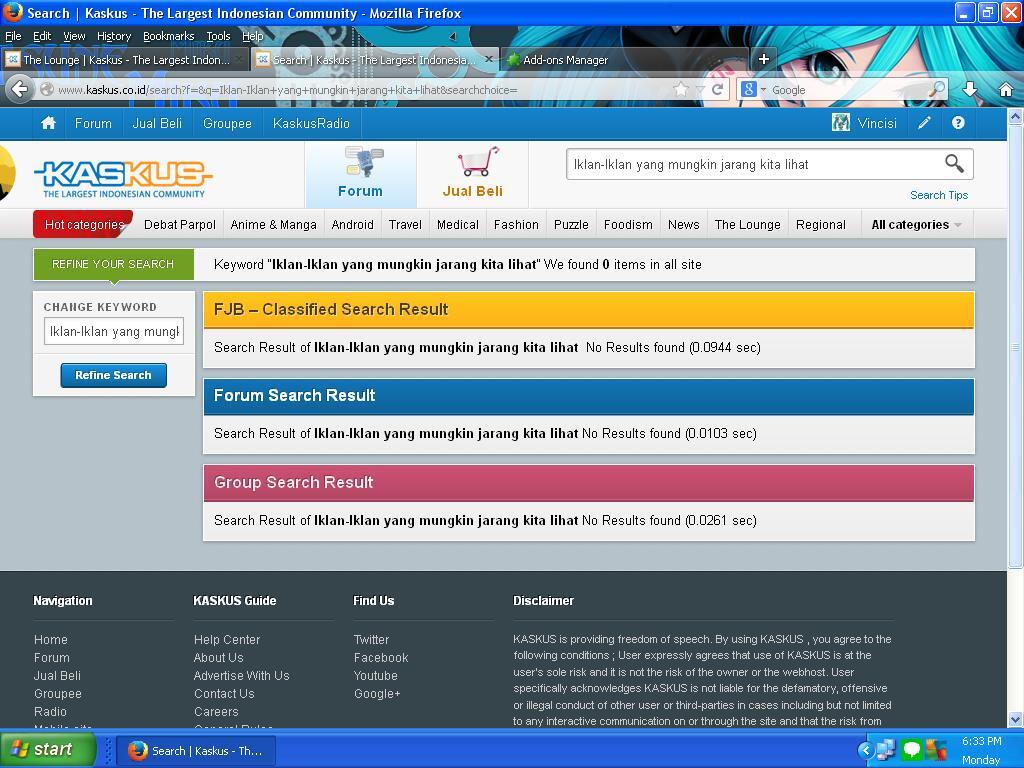Click the Windows start button
Image resolution: width=1024 pixels, height=768 pixels.
pos(48,749)
